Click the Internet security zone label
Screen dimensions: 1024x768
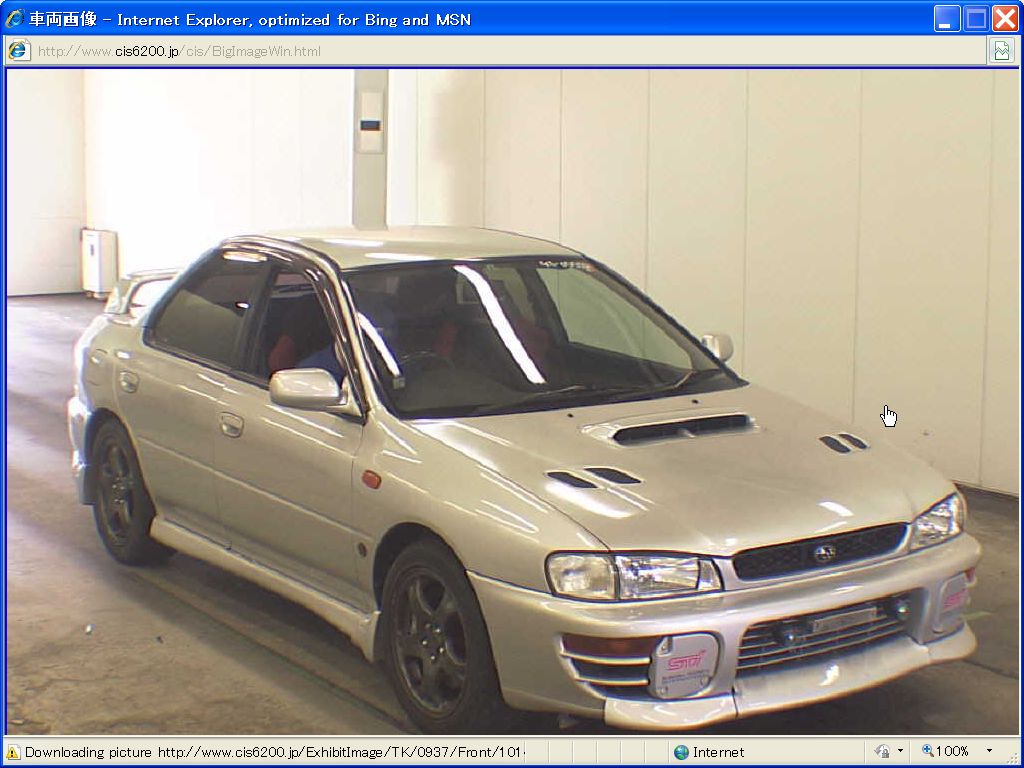[x=718, y=752]
